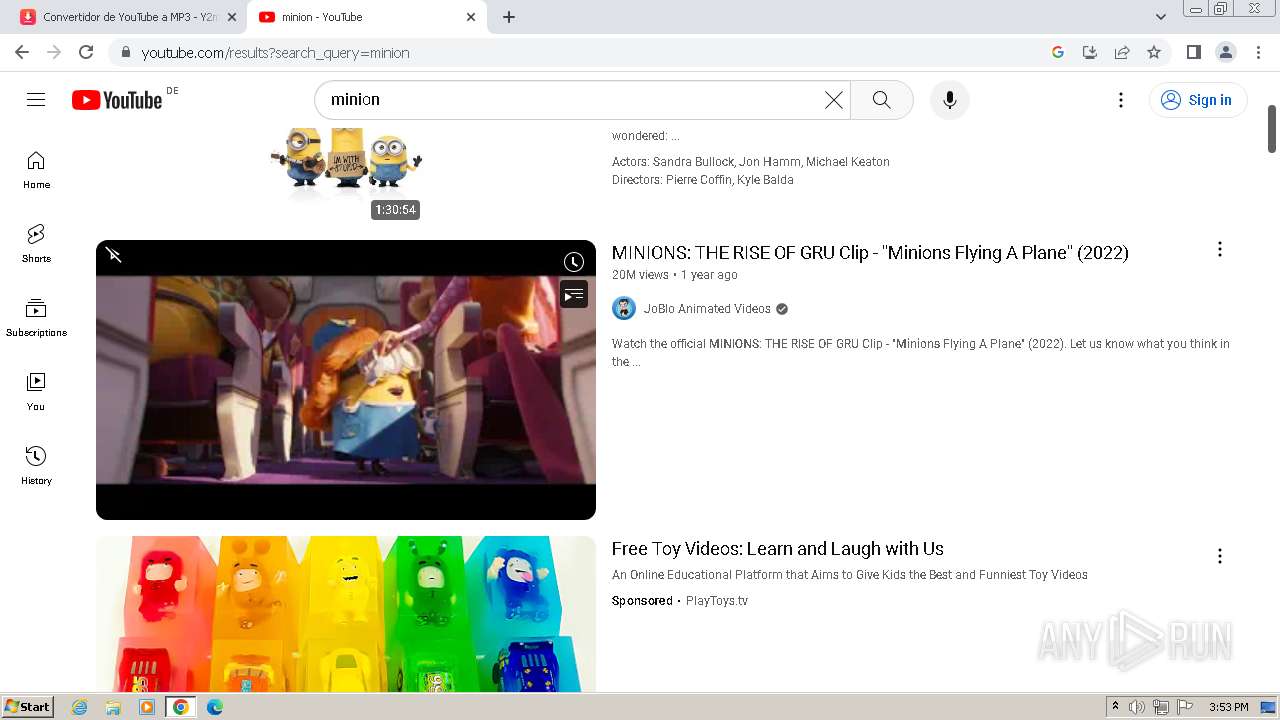Click Actors: Sandra Bullock line

[751, 162]
